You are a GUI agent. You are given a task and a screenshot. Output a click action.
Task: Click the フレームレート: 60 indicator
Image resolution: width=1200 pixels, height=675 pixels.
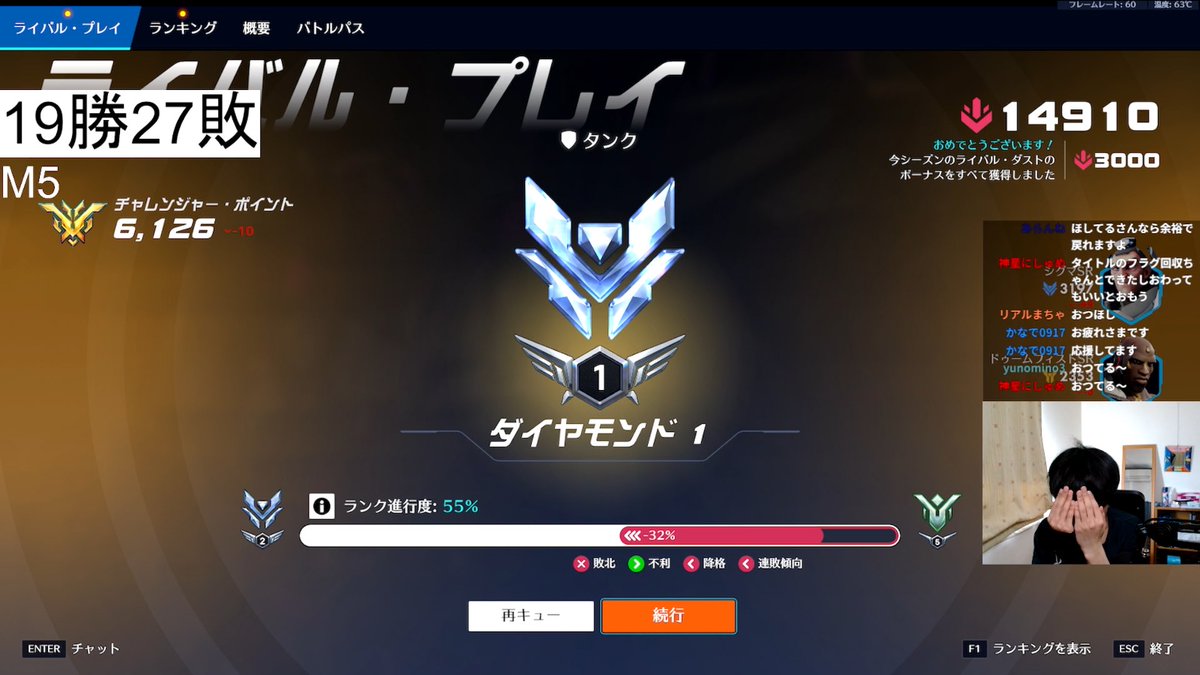click(x=1102, y=5)
